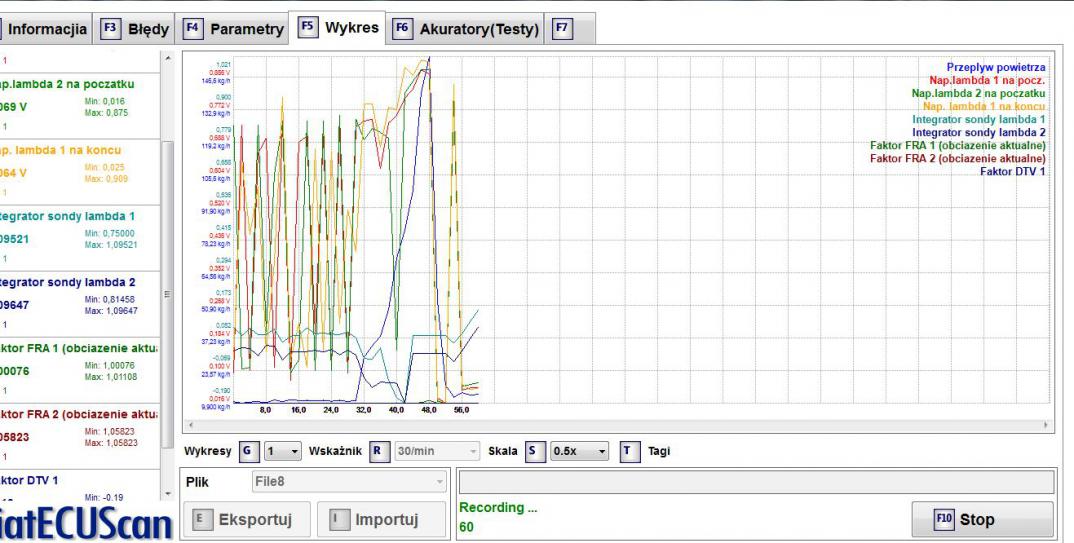Click the G shortcut badge beside Wykresy
Image resolution: width=1074 pixels, height=543 pixels.
247,451
